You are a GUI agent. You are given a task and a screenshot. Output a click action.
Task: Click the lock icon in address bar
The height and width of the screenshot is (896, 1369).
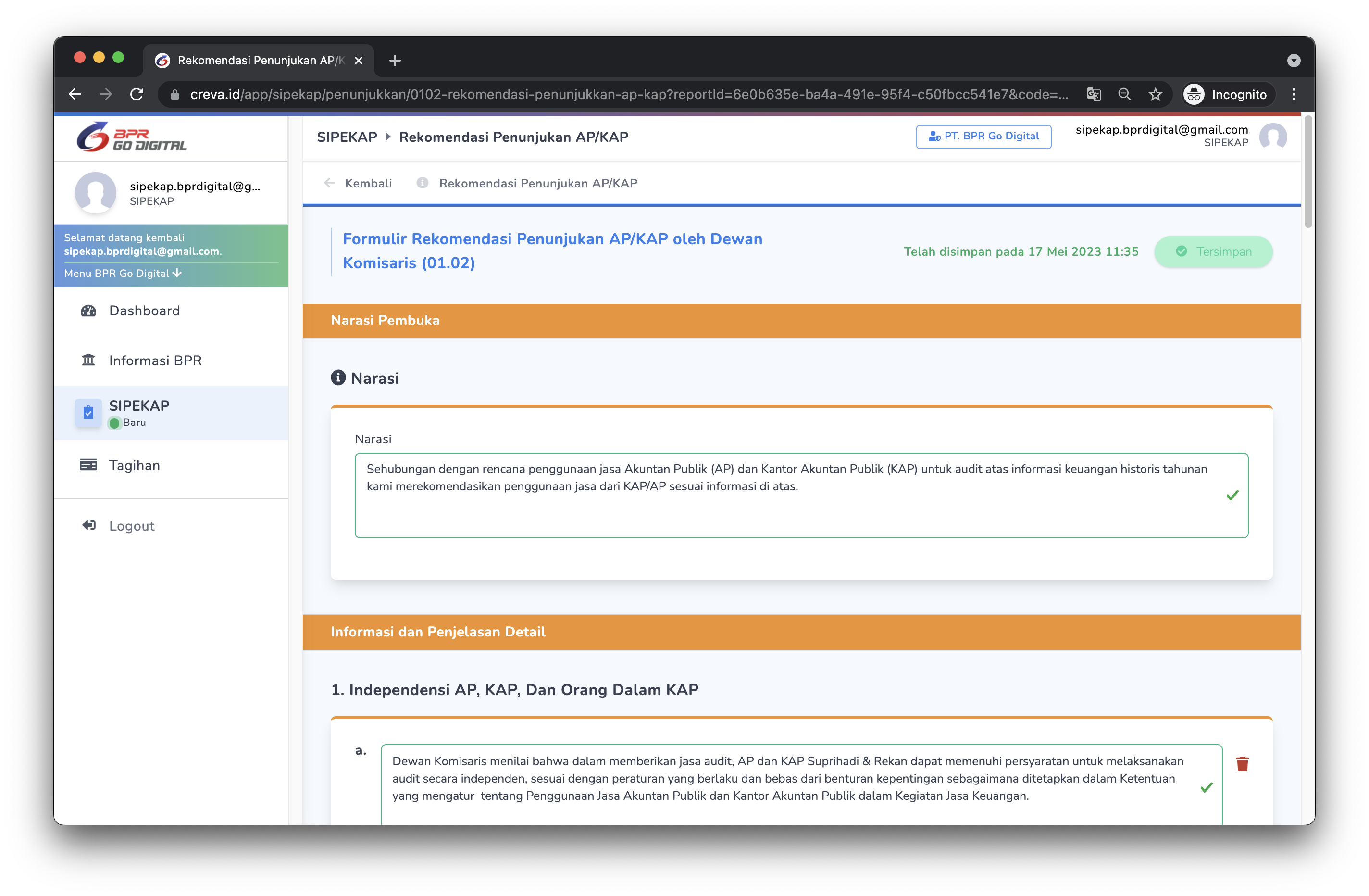(175, 95)
